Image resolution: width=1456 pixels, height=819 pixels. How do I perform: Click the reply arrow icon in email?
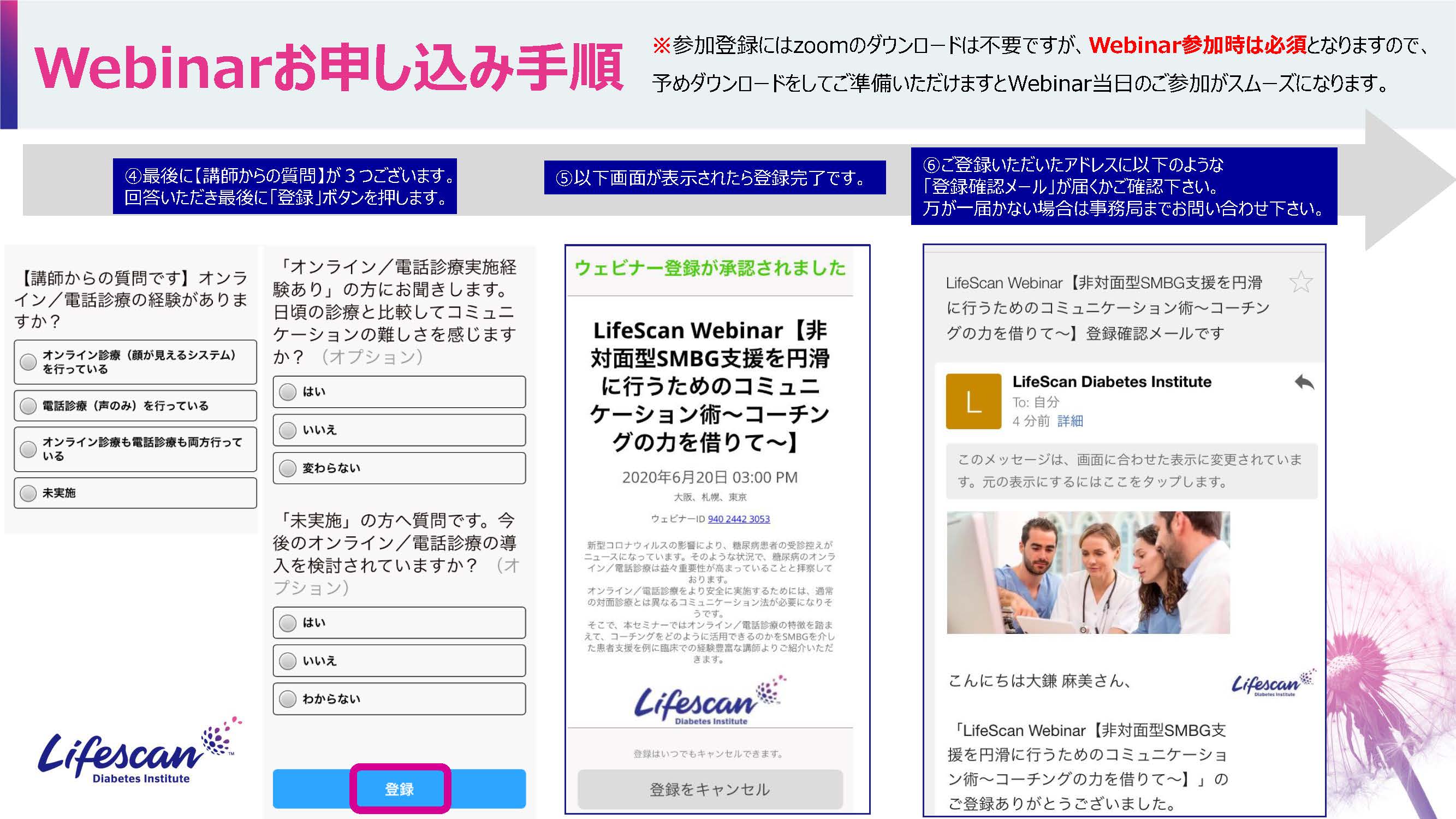pyautogui.click(x=1305, y=383)
